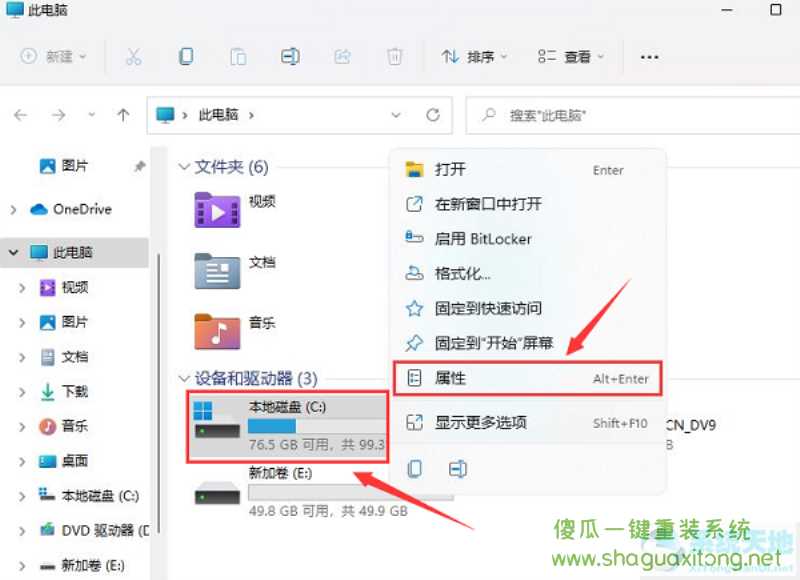
Task: Expand Local Disk (C:) node in sidebar
Action: click(21, 496)
